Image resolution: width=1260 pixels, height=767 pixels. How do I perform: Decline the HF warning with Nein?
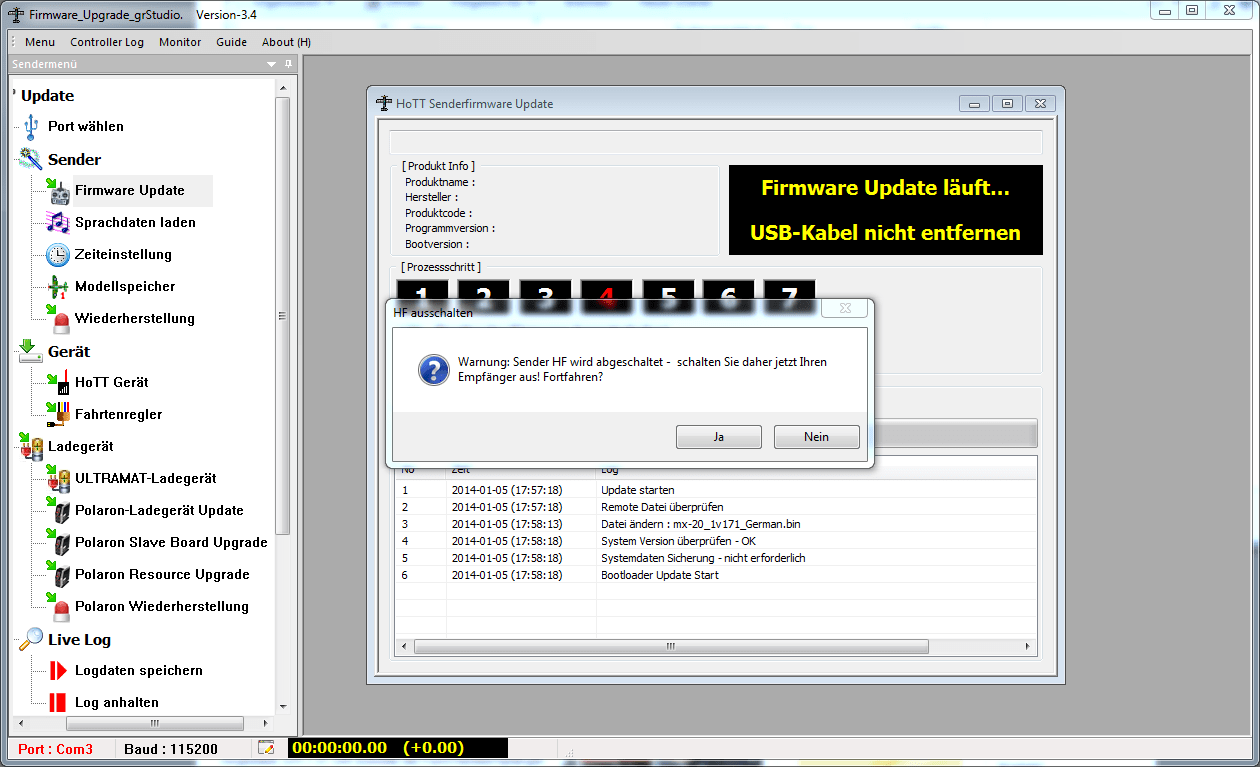(x=816, y=437)
